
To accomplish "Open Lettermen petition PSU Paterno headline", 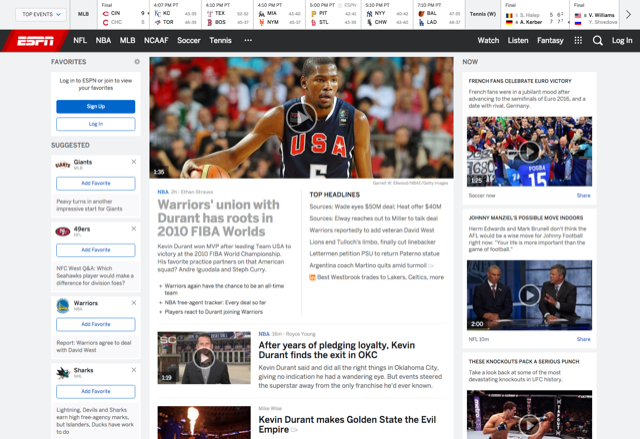I will point(374,253).
